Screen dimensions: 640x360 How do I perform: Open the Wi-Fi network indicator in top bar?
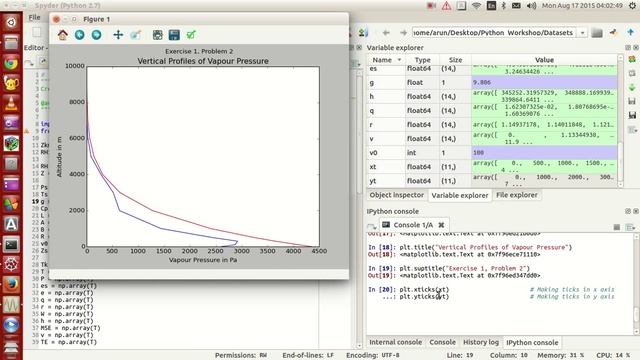tap(476, 6)
